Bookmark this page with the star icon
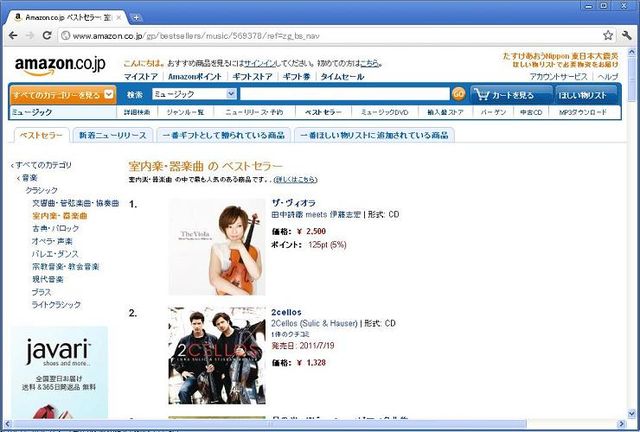The image size is (640, 432). (x=608, y=36)
